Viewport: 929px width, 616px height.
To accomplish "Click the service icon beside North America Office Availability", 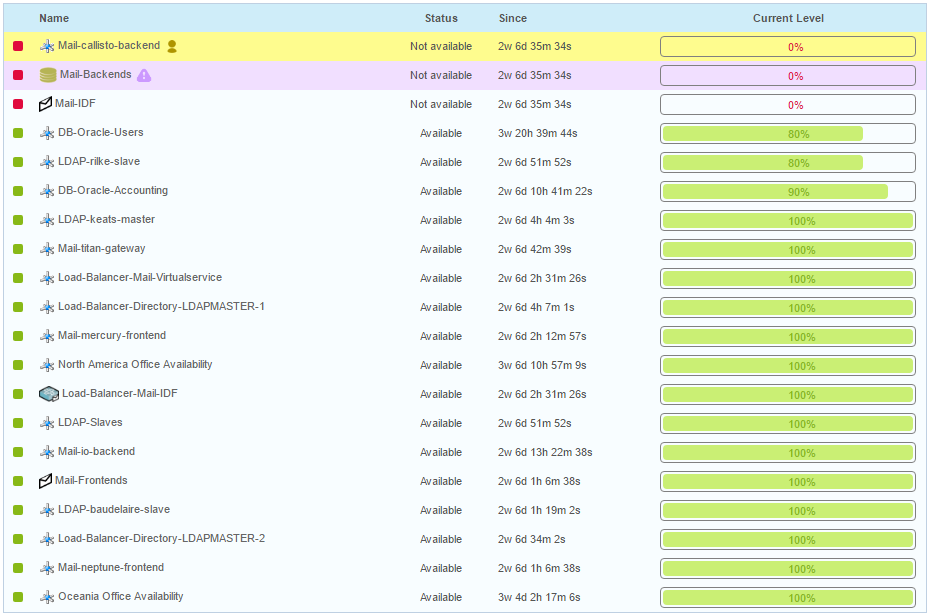I will tap(46, 364).
